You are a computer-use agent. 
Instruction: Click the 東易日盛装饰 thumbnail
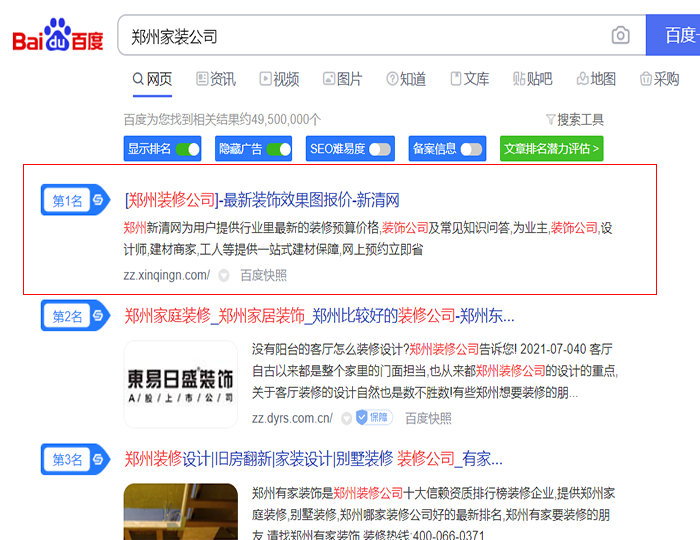pos(180,384)
